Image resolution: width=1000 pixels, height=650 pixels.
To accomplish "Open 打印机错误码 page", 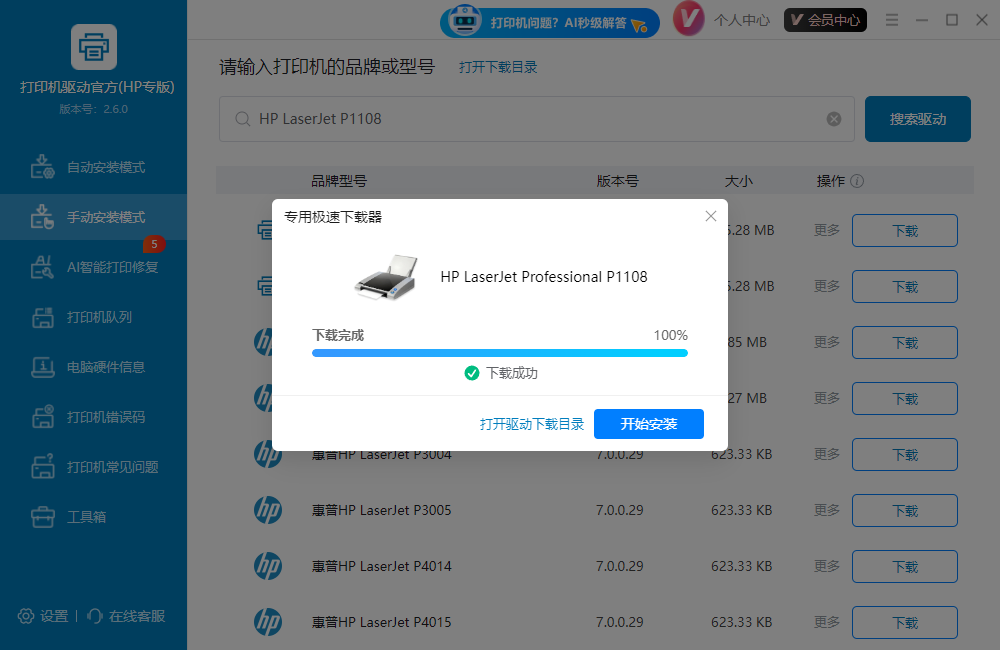I will (105, 417).
